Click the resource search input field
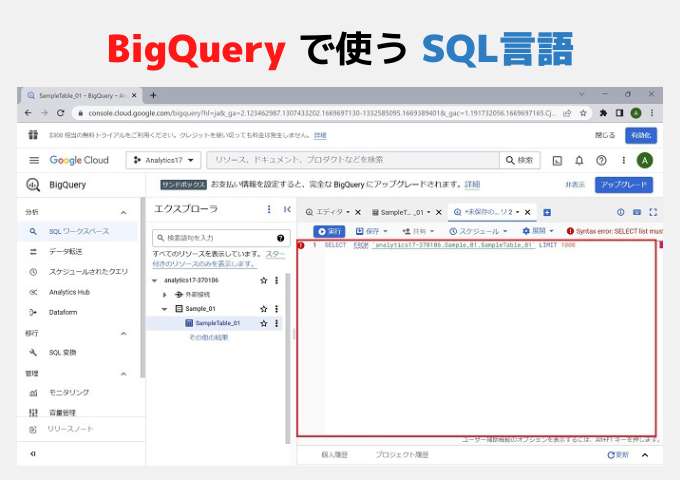 click(353, 160)
